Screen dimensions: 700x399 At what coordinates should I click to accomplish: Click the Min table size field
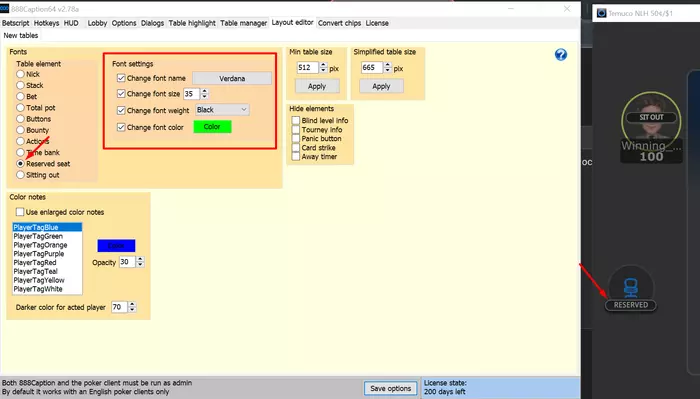308,68
